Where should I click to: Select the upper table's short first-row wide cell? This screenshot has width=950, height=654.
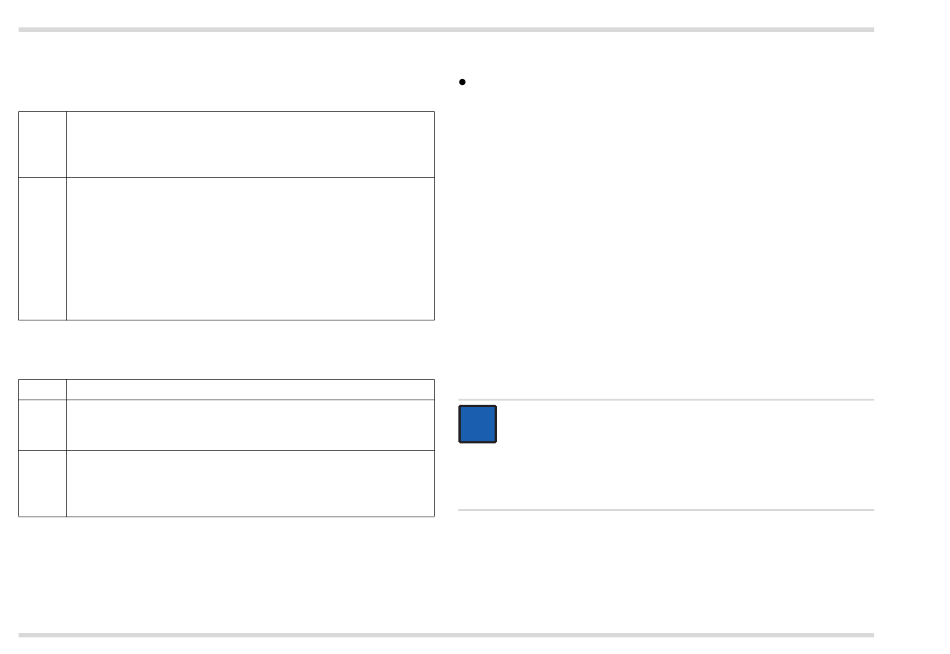[250, 144]
